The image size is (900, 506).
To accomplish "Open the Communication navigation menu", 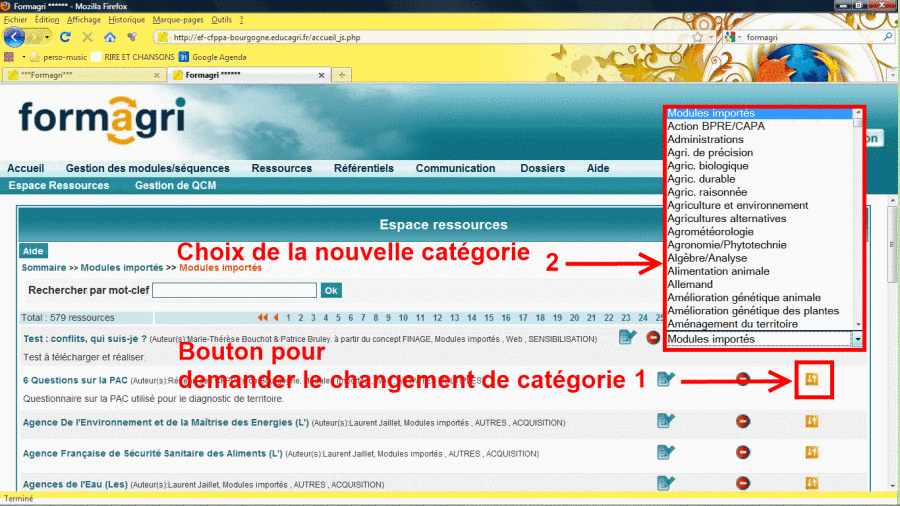I will (455, 168).
